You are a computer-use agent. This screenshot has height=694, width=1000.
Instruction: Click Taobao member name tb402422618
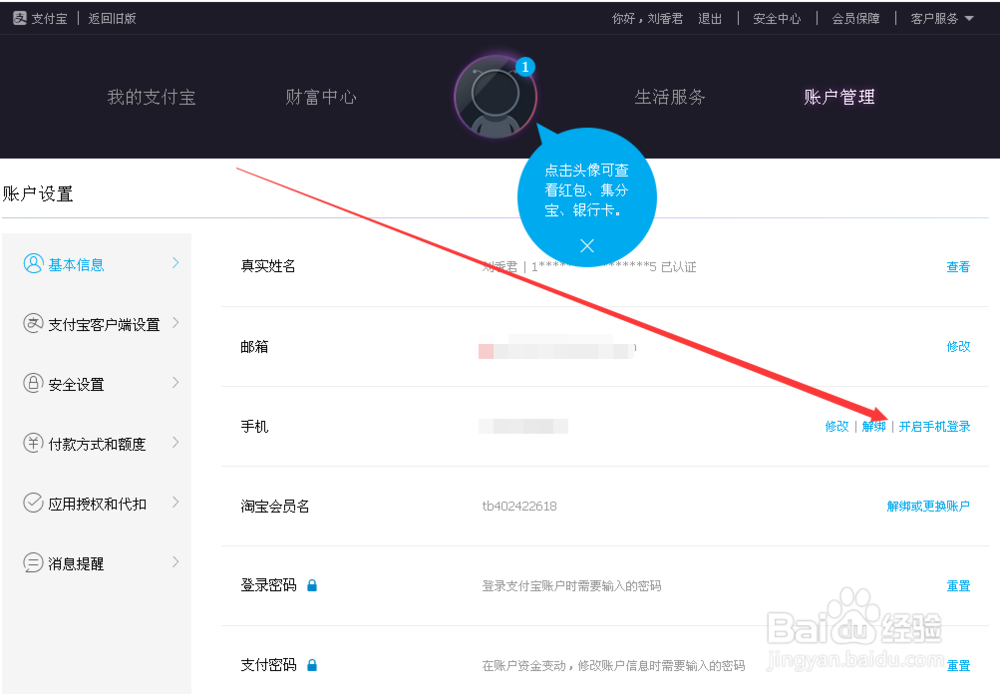point(519,506)
